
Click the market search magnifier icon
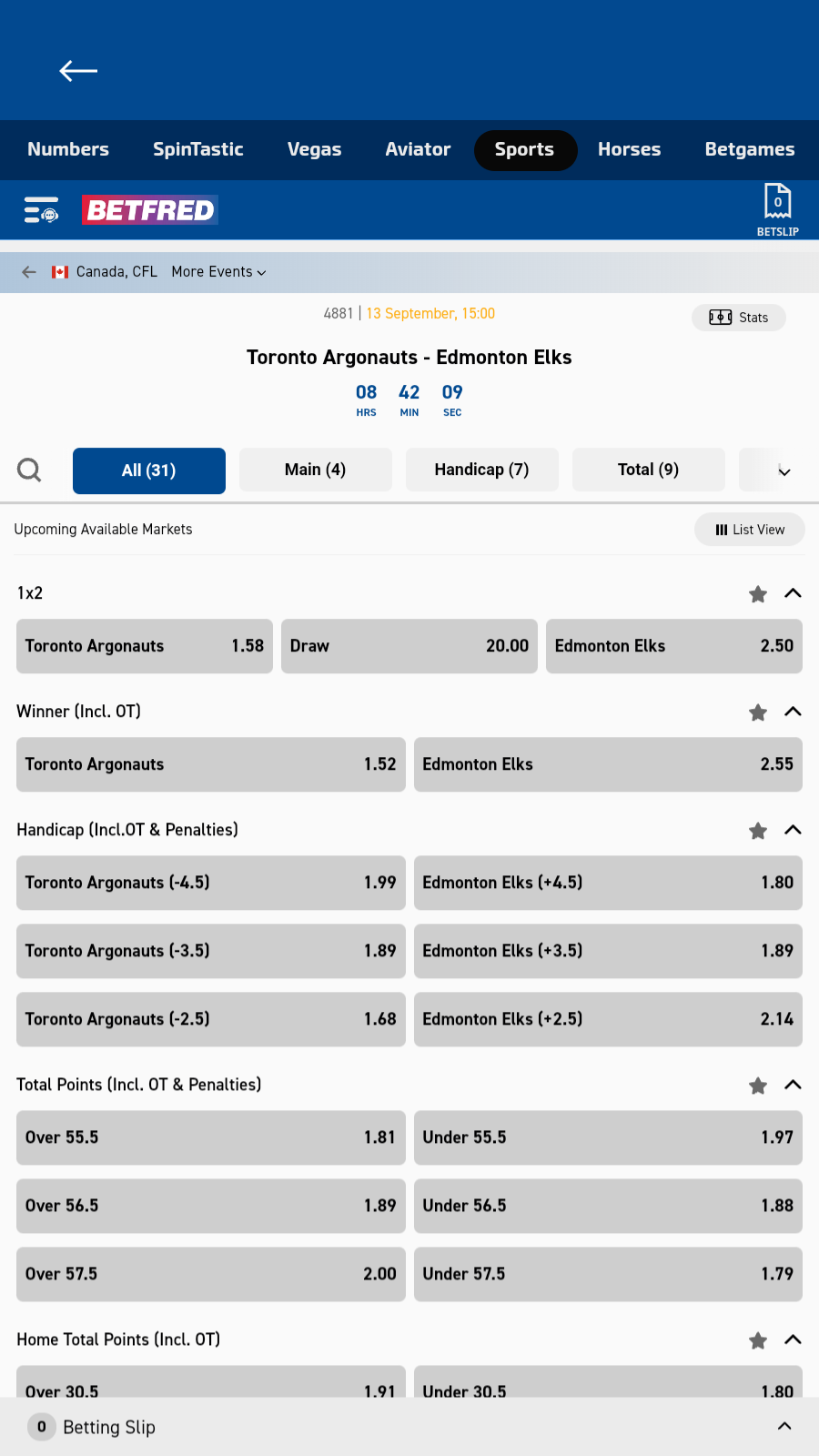[x=30, y=470]
